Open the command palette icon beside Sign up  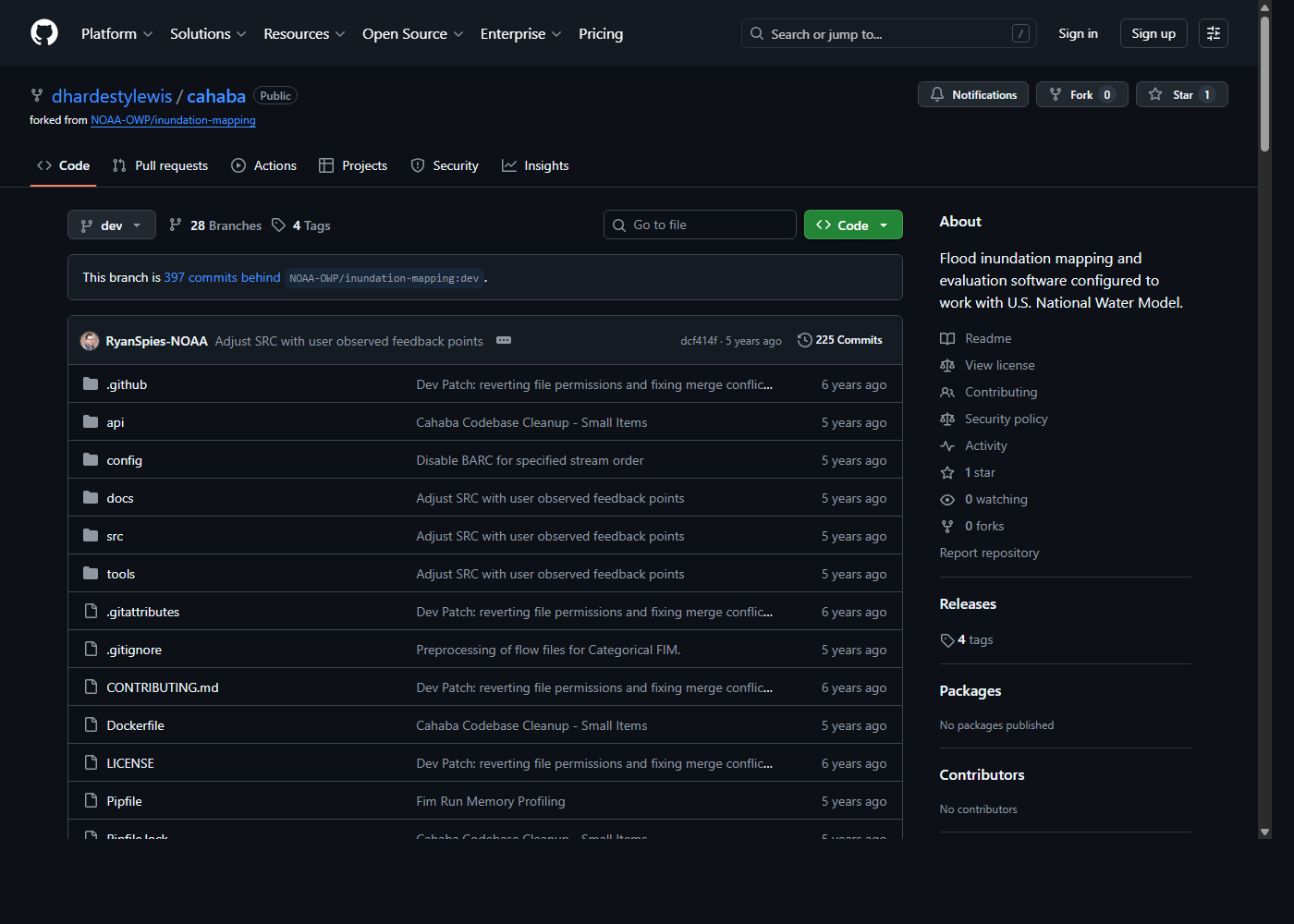coord(1213,32)
